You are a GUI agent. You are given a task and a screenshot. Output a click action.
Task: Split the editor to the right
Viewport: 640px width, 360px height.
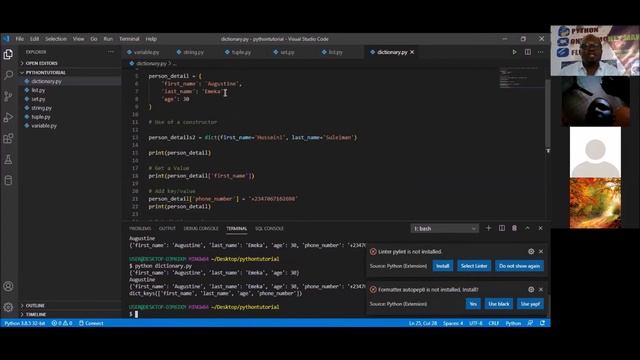point(528,52)
